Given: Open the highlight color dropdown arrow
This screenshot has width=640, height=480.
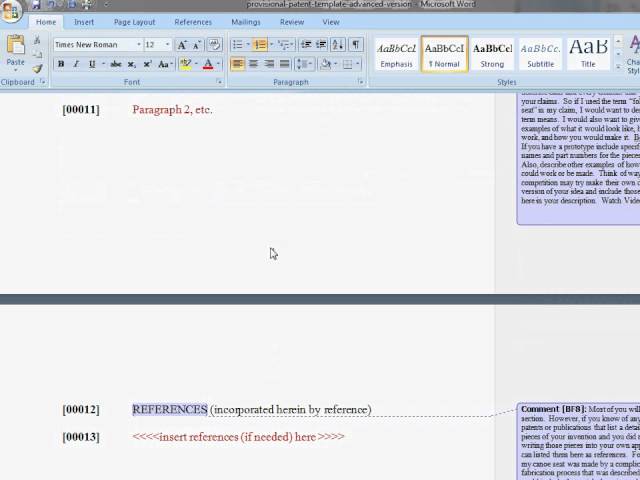Looking at the screenshot, I should (x=196, y=64).
